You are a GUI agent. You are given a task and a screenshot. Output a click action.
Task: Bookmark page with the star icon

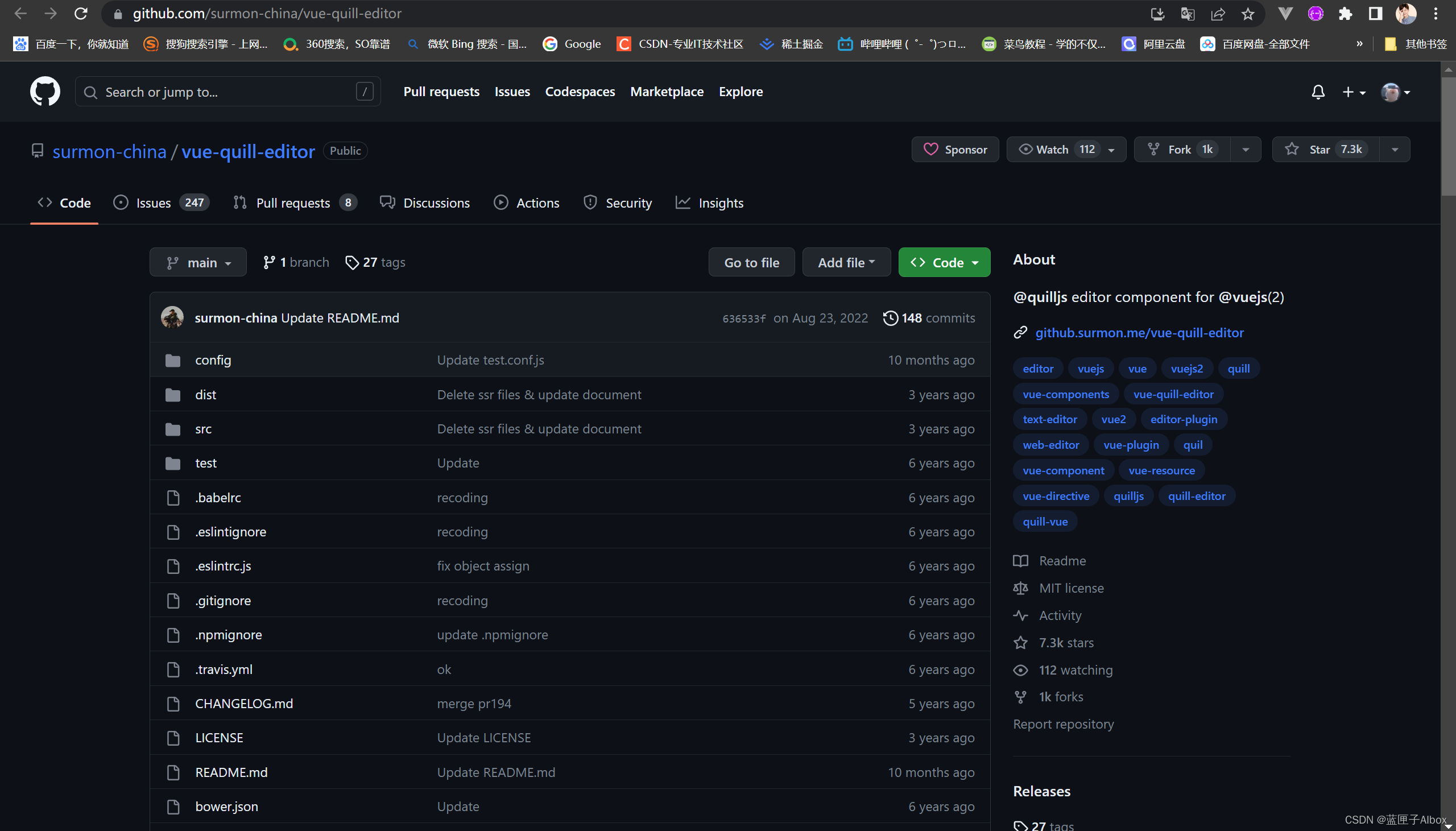[x=1248, y=14]
